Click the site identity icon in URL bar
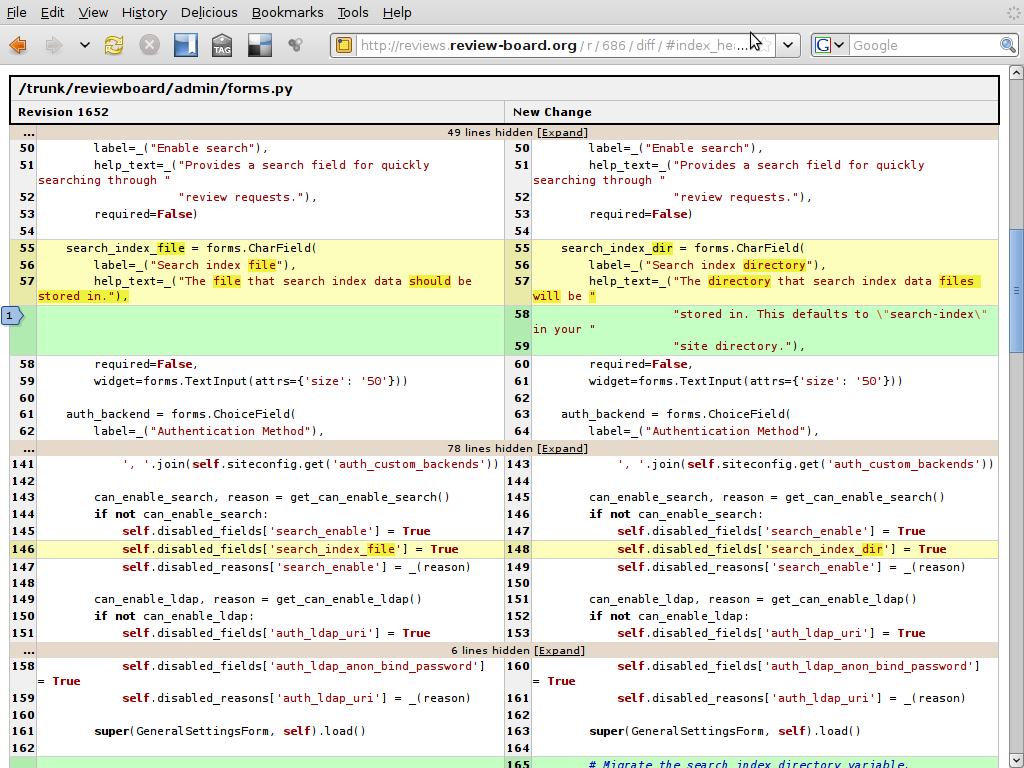Image resolution: width=1024 pixels, height=768 pixels. (x=343, y=45)
